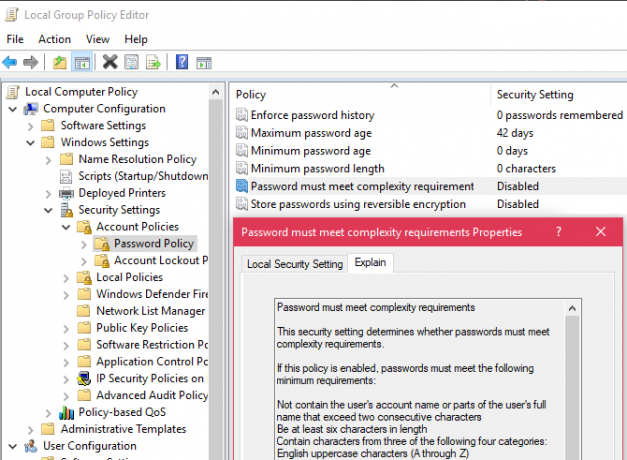Image resolution: width=627 pixels, height=460 pixels.
Task: Expand the Local Policies tree node
Action: (66, 278)
